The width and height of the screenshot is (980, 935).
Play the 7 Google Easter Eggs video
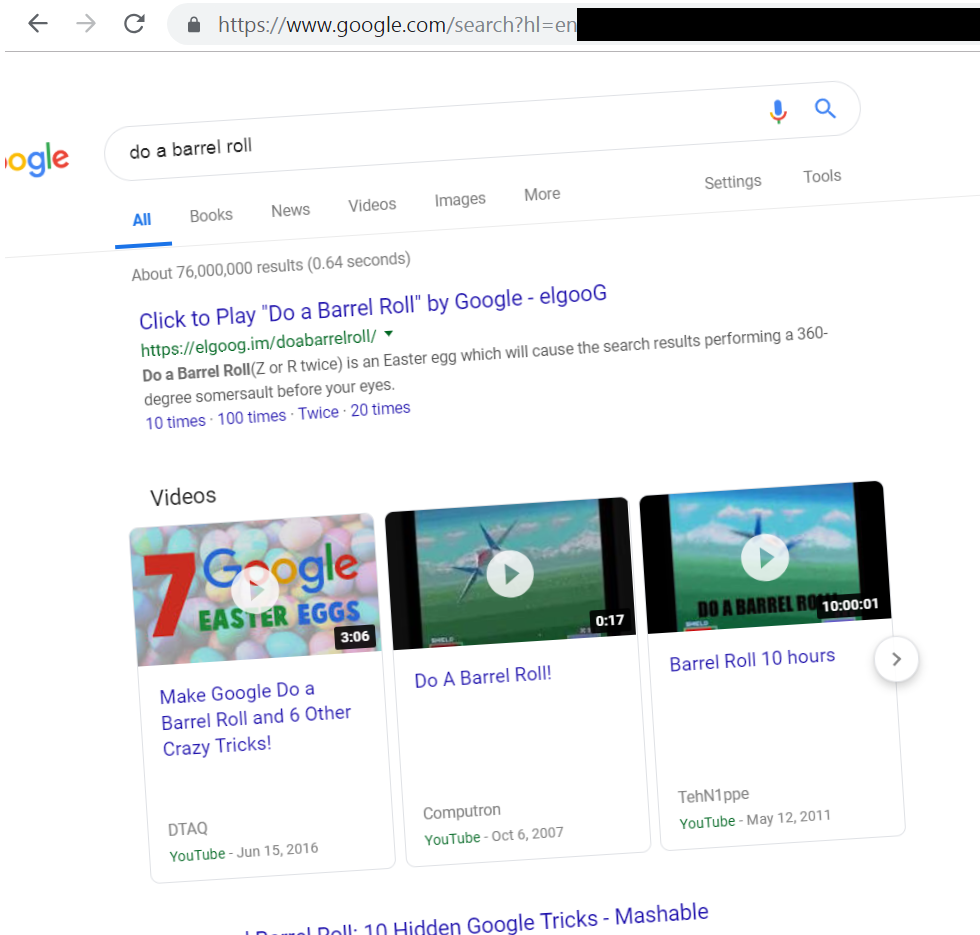click(256, 590)
